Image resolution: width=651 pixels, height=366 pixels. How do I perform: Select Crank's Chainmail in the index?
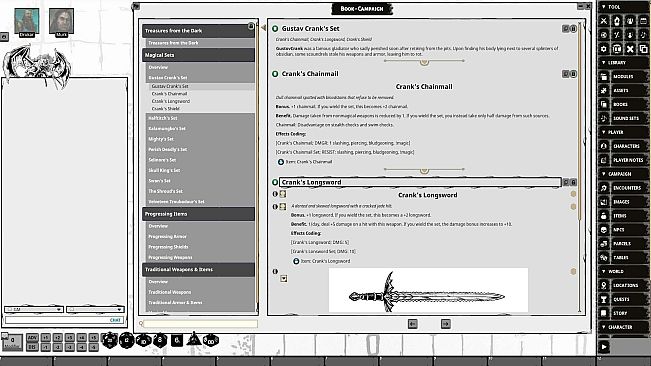tap(169, 94)
